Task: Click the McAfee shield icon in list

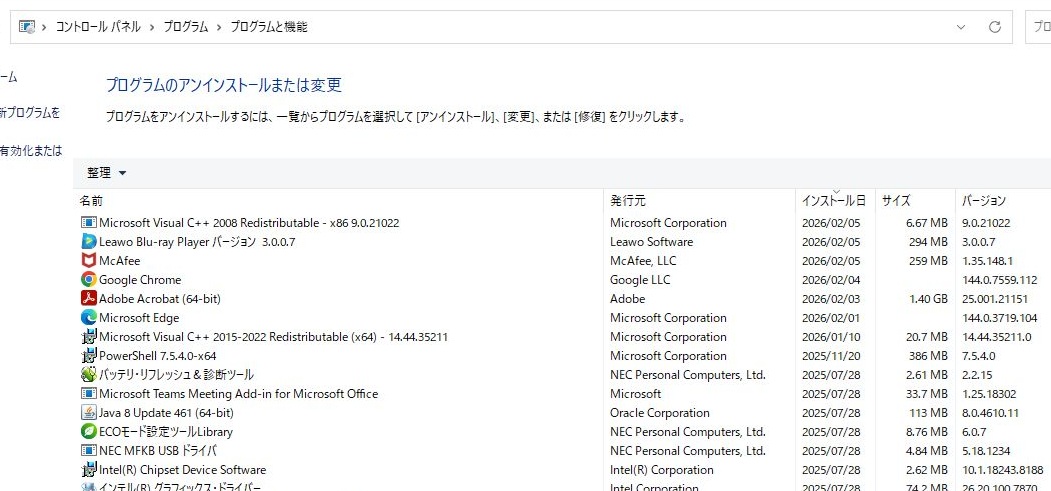Action: click(88, 261)
